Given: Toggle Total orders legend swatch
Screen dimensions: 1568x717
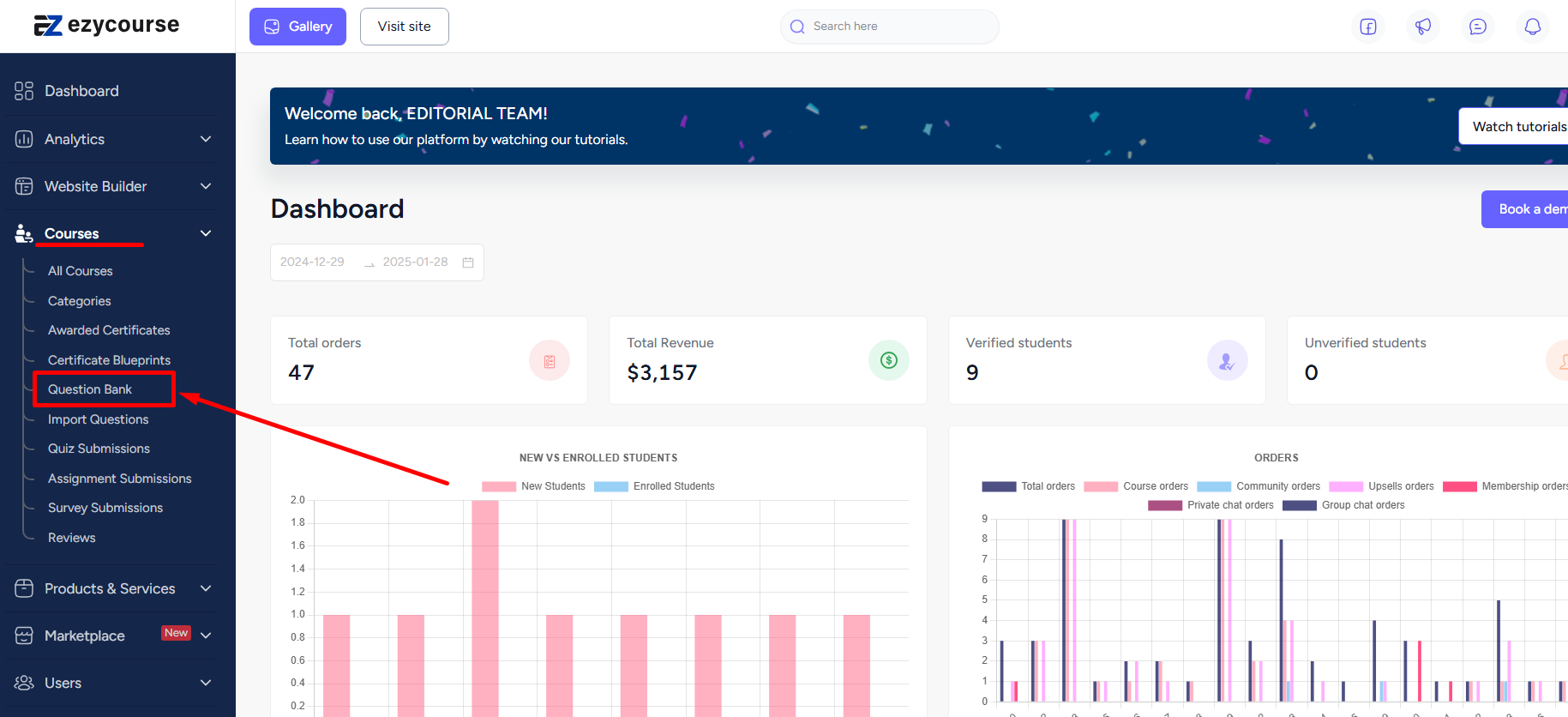Looking at the screenshot, I should [999, 486].
